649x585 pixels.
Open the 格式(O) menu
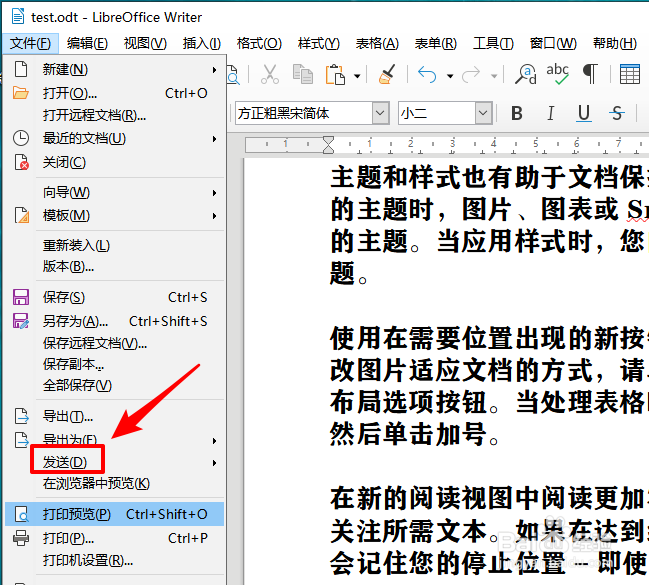[x=259, y=43]
